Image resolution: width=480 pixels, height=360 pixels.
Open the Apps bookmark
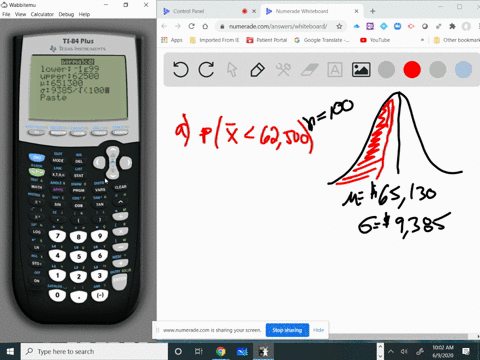[x=172, y=40]
